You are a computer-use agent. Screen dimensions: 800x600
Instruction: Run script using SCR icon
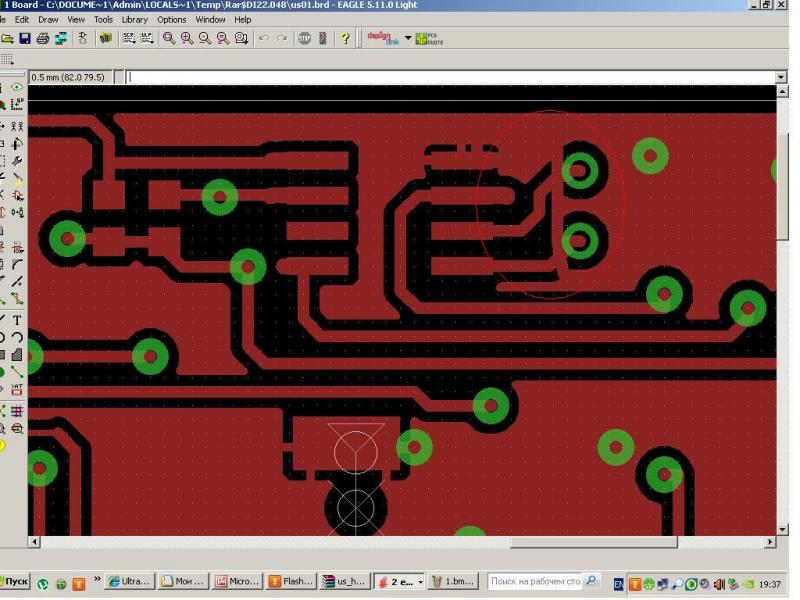point(128,38)
